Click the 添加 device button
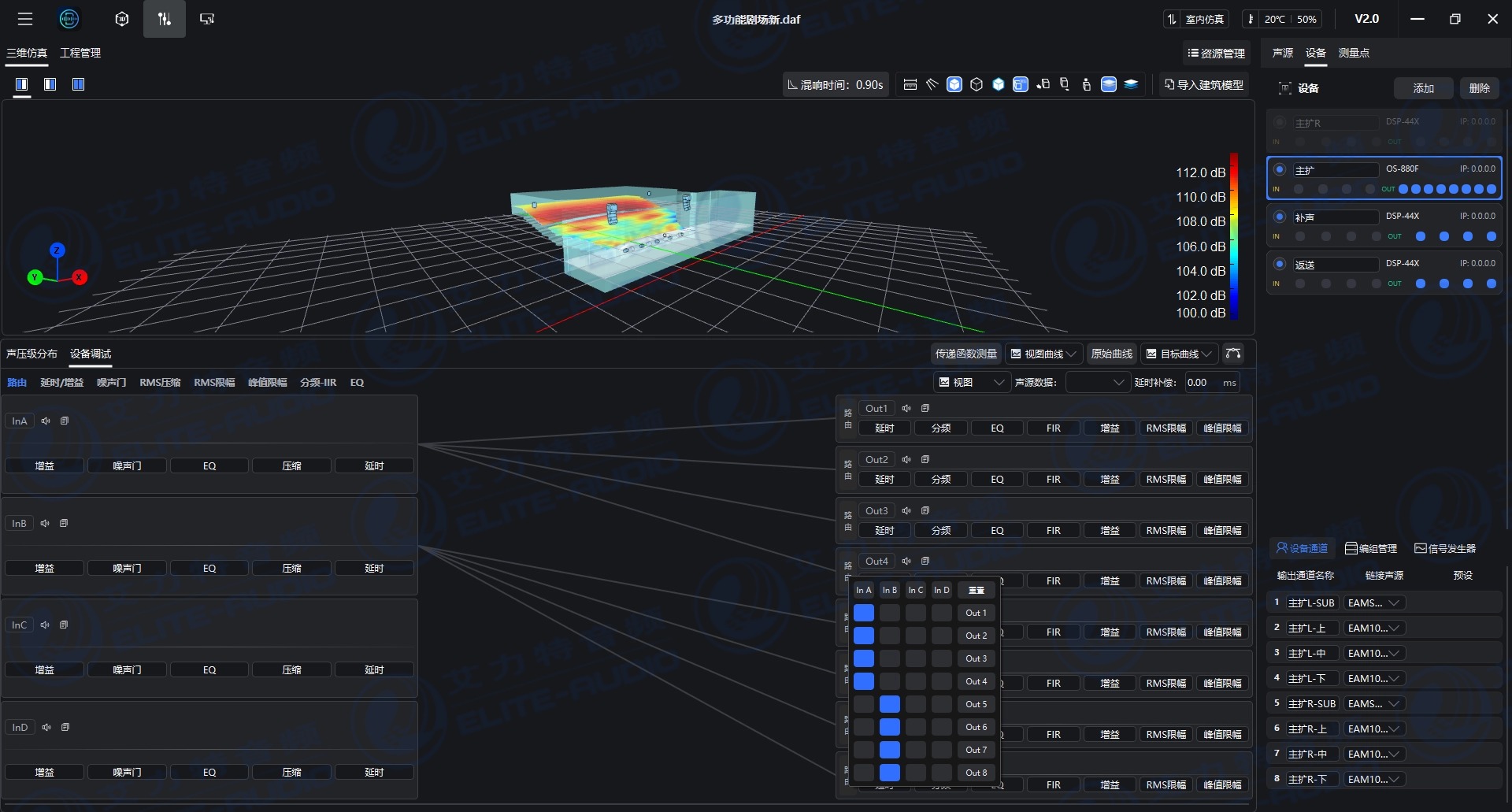 (1423, 88)
